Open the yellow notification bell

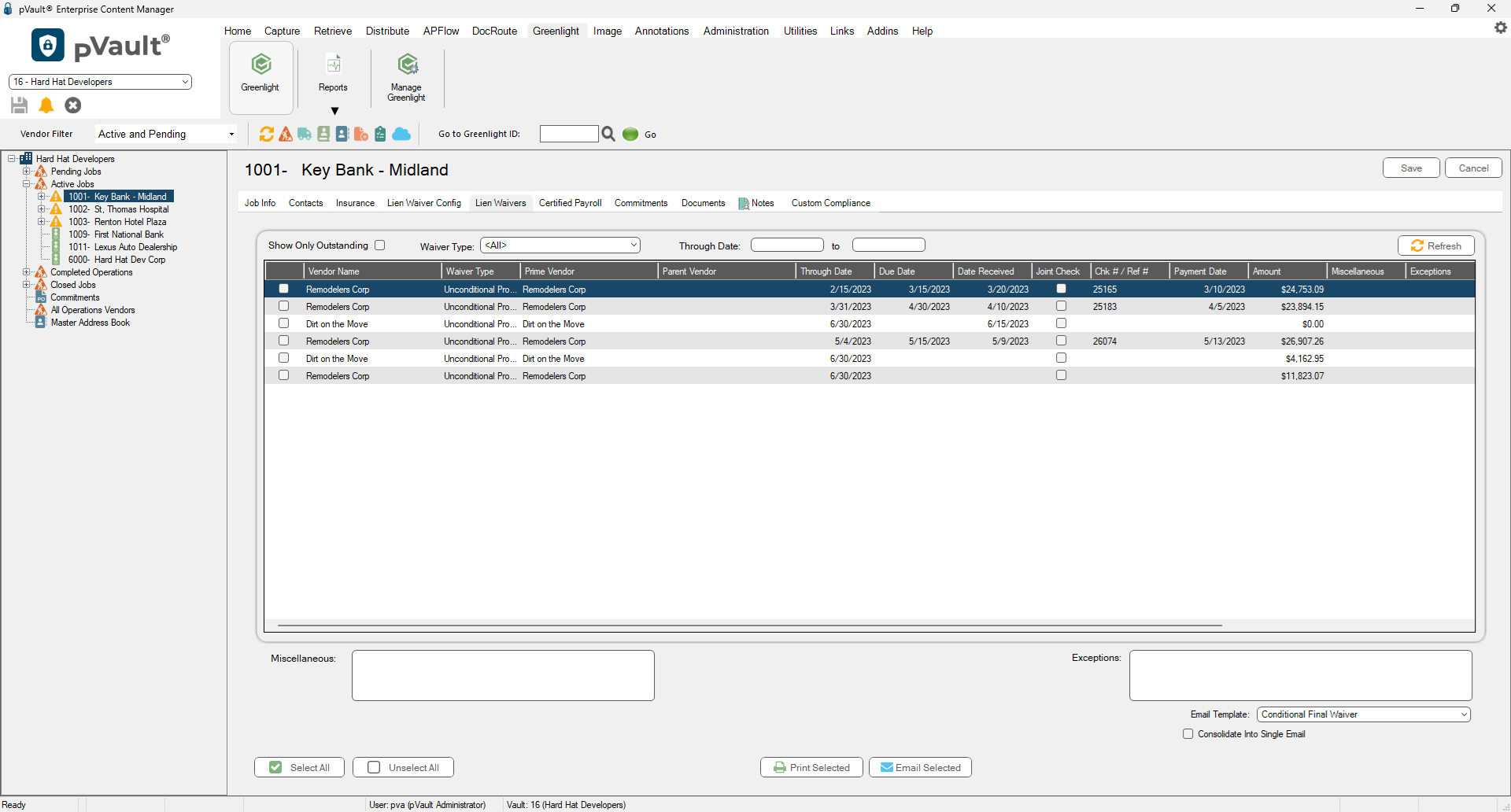[x=46, y=105]
